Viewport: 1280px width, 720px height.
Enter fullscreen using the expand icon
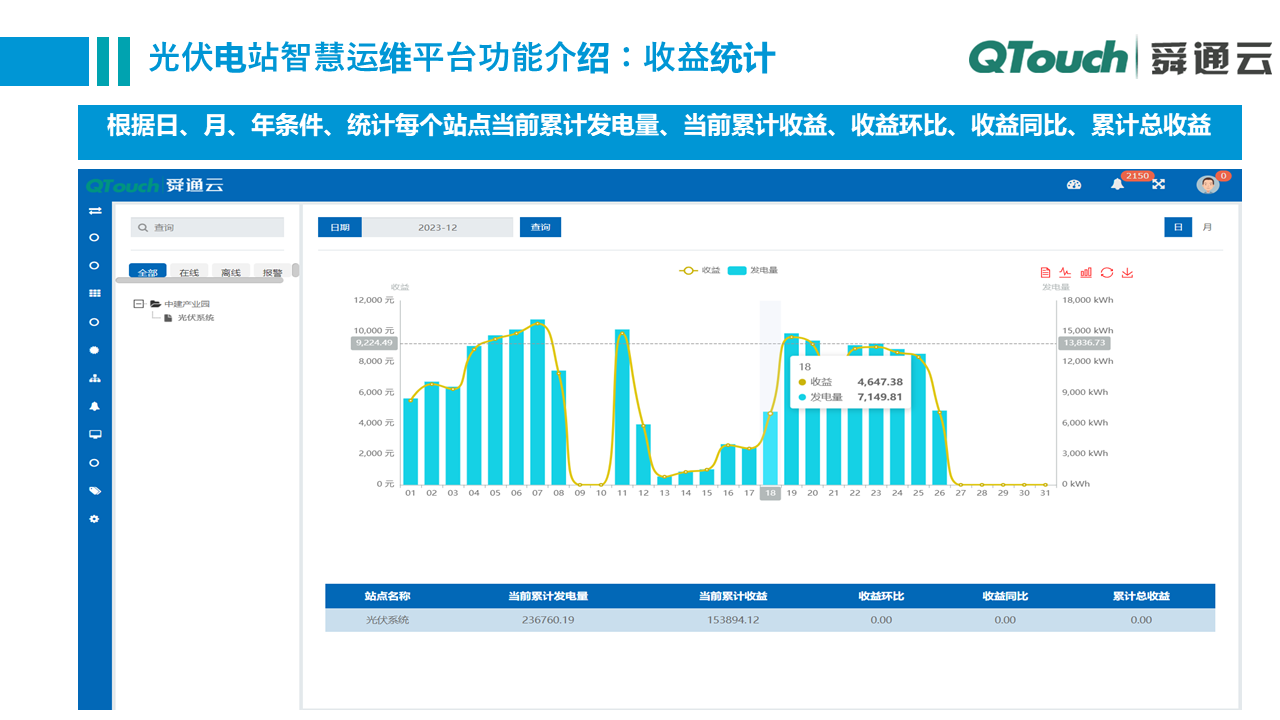tap(1158, 184)
